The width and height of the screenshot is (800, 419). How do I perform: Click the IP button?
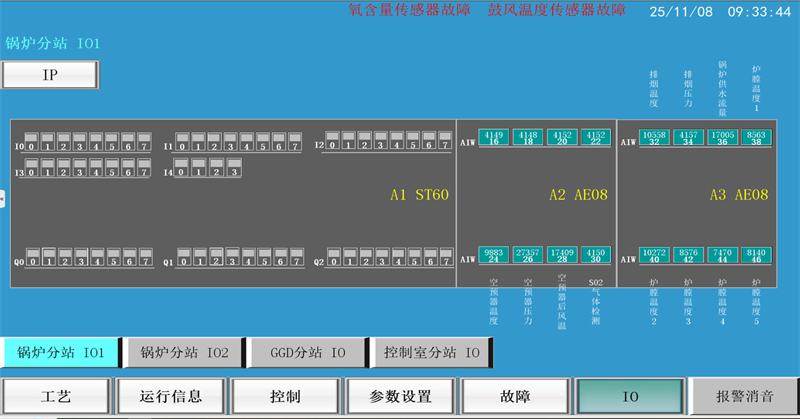point(49,75)
